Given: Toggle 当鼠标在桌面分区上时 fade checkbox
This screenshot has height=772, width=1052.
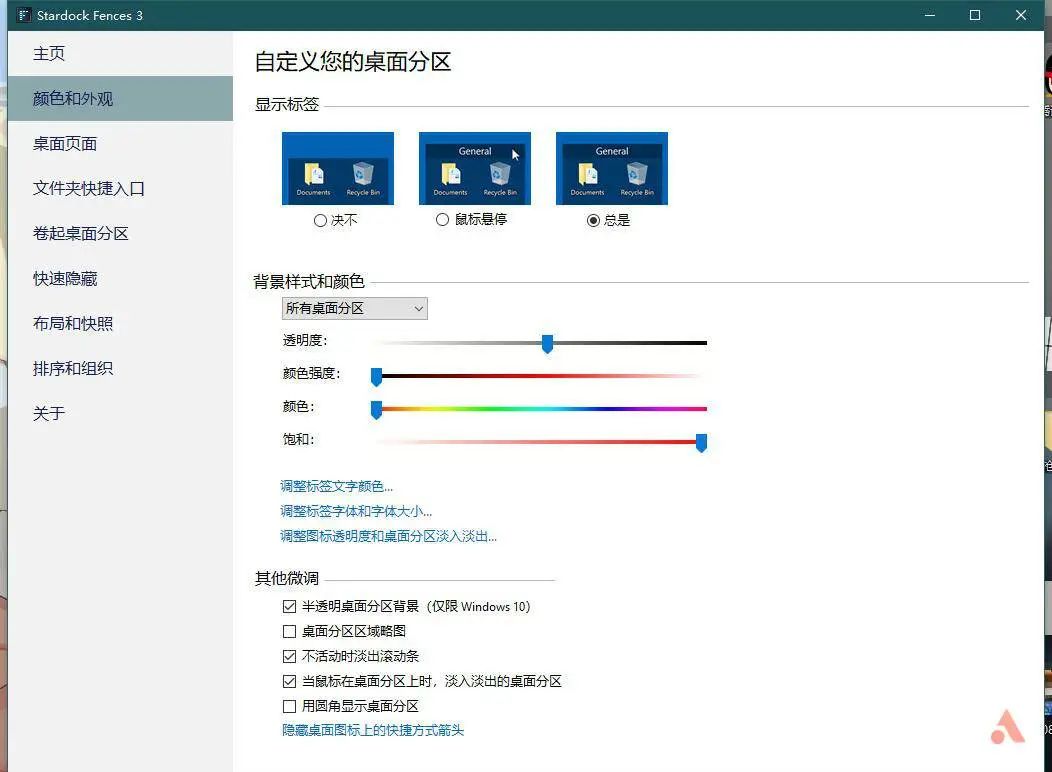Looking at the screenshot, I should pos(289,681).
